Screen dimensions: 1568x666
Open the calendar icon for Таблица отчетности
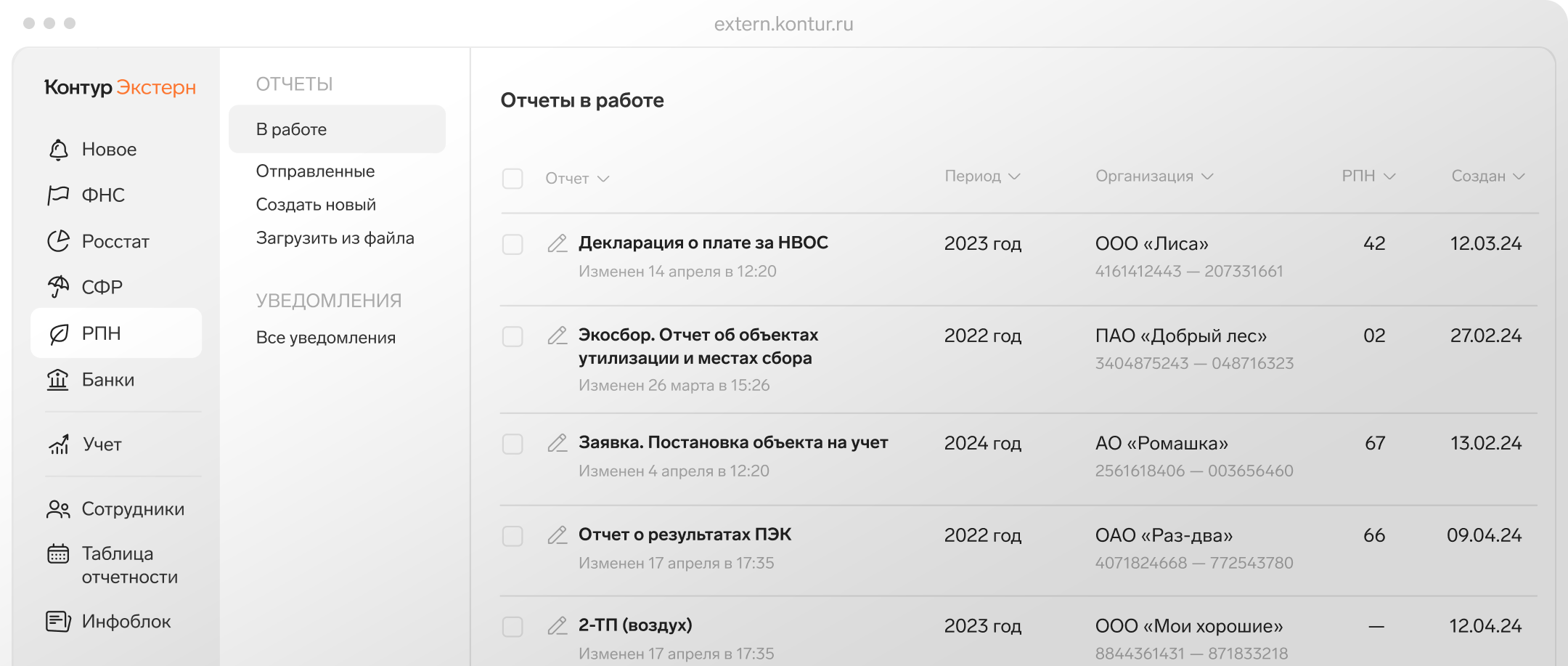58,554
